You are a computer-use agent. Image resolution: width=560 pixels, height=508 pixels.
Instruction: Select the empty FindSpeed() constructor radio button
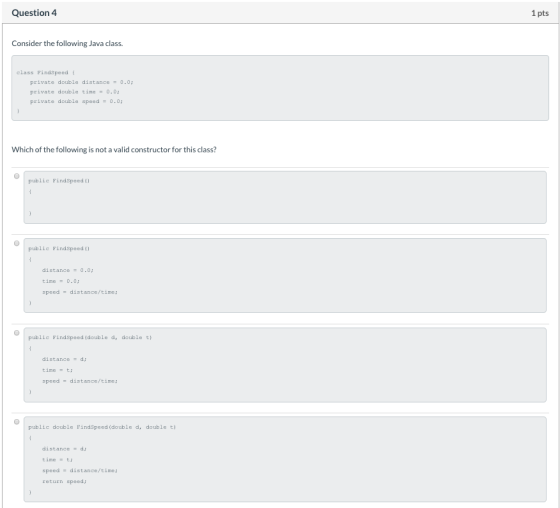click(16, 176)
